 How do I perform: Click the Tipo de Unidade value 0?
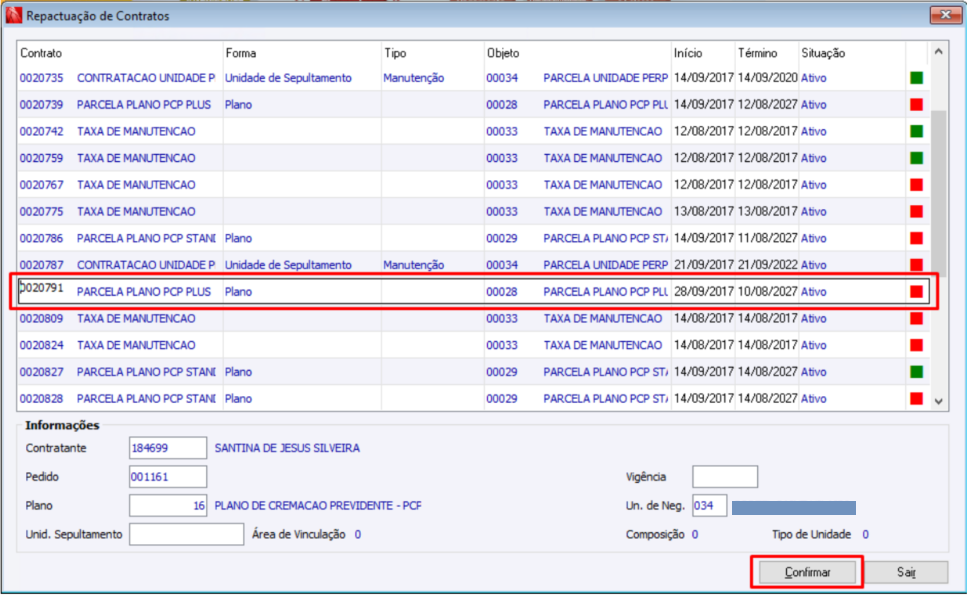coord(865,534)
